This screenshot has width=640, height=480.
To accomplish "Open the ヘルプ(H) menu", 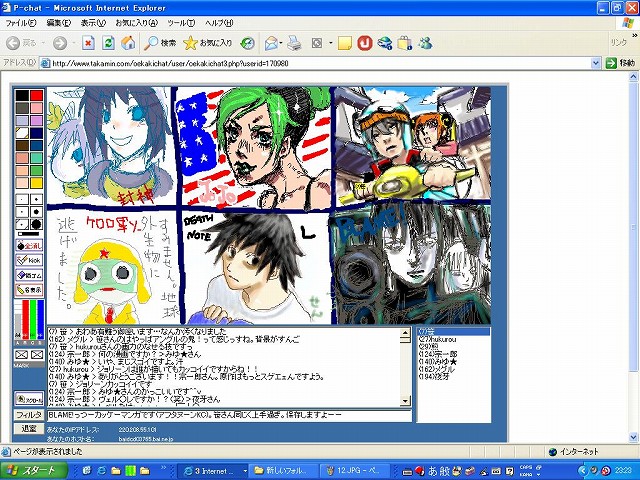I will click(219, 23).
